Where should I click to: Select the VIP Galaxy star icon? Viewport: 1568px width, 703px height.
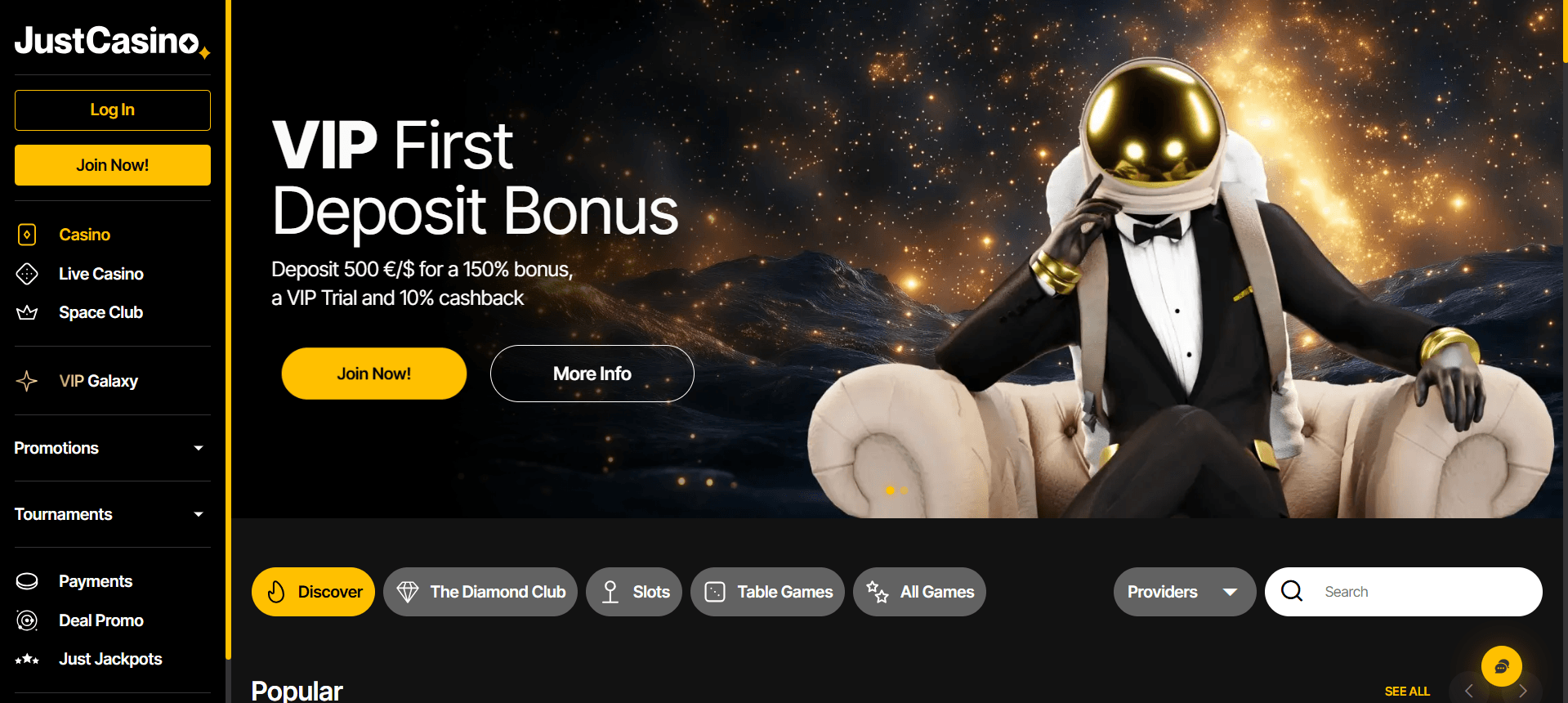pos(27,381)
